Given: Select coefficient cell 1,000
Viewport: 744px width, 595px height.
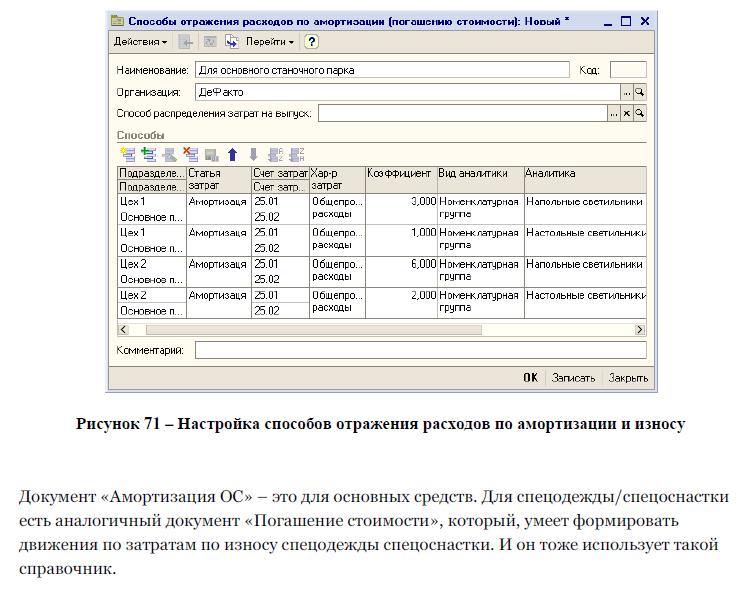Looking at the screenshot, I should pyautogui.click(x=401, y=240).
